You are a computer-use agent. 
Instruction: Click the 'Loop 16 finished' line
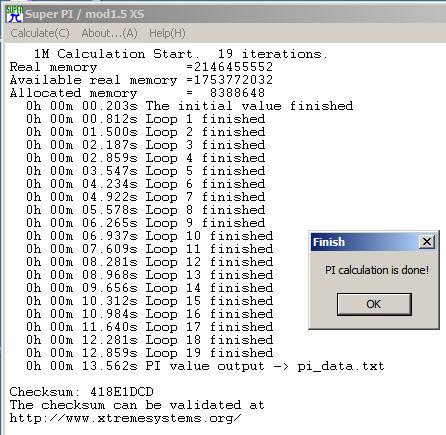tap(150, 314)
